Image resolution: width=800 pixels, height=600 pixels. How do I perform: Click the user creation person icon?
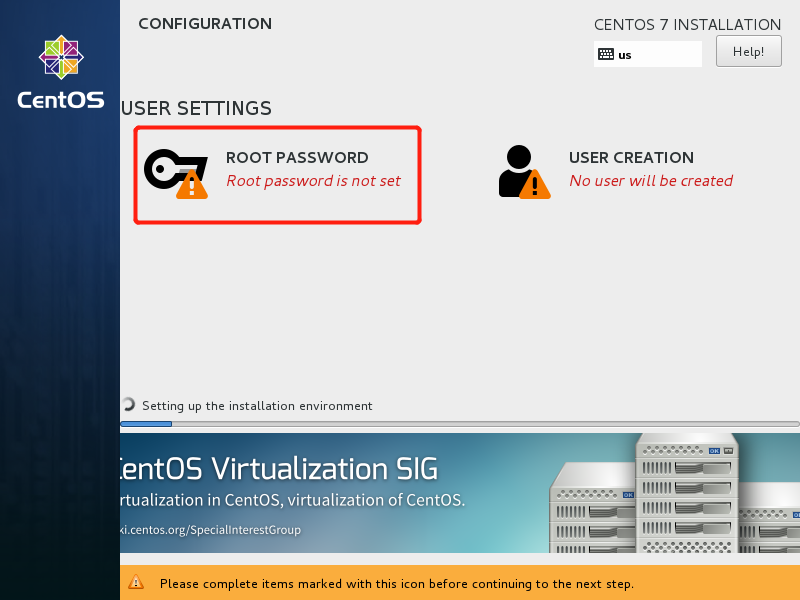click(x=524, y=172)
